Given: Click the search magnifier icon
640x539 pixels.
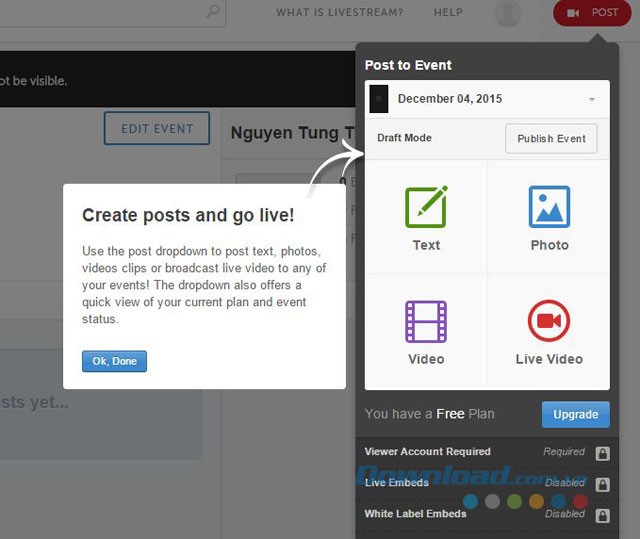Looking at the screenshot, I should click(x=213, y=12).
